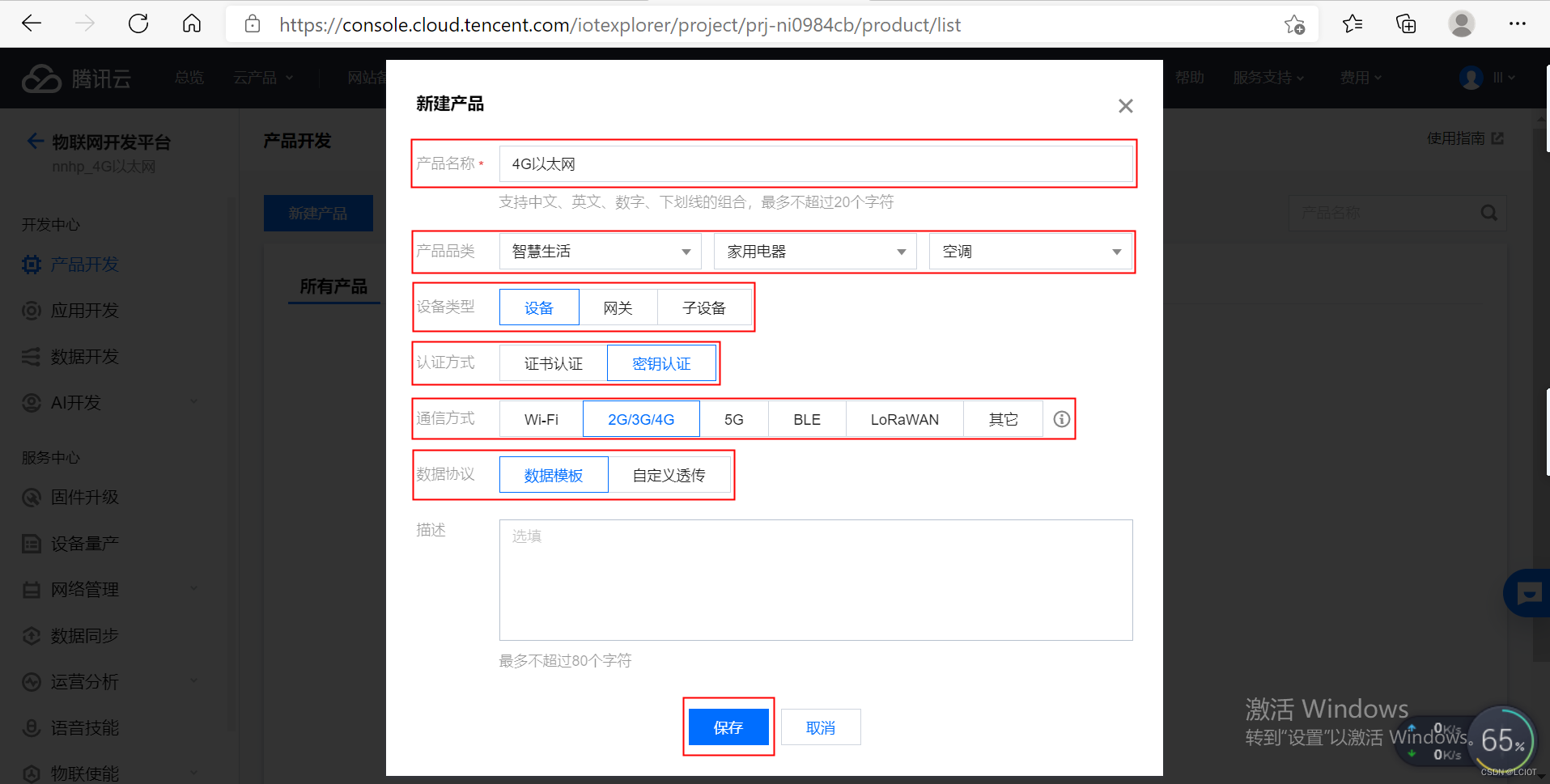This screenshot has width=1550, height=784.
Task: Expand the AI开发 sidebar chevron
Action: (x=194, y=402)
